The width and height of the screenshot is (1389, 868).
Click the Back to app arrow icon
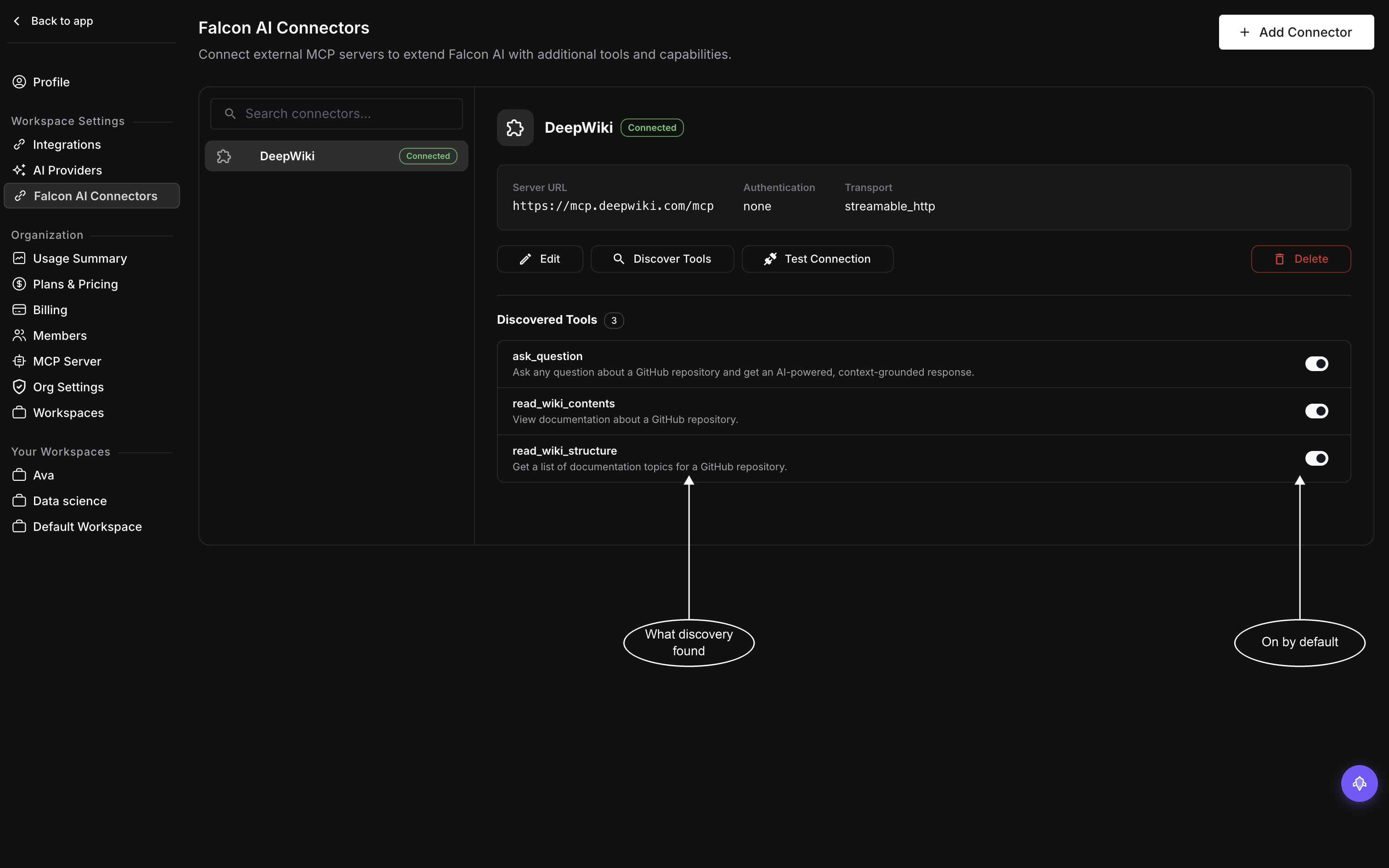[17, 21]
